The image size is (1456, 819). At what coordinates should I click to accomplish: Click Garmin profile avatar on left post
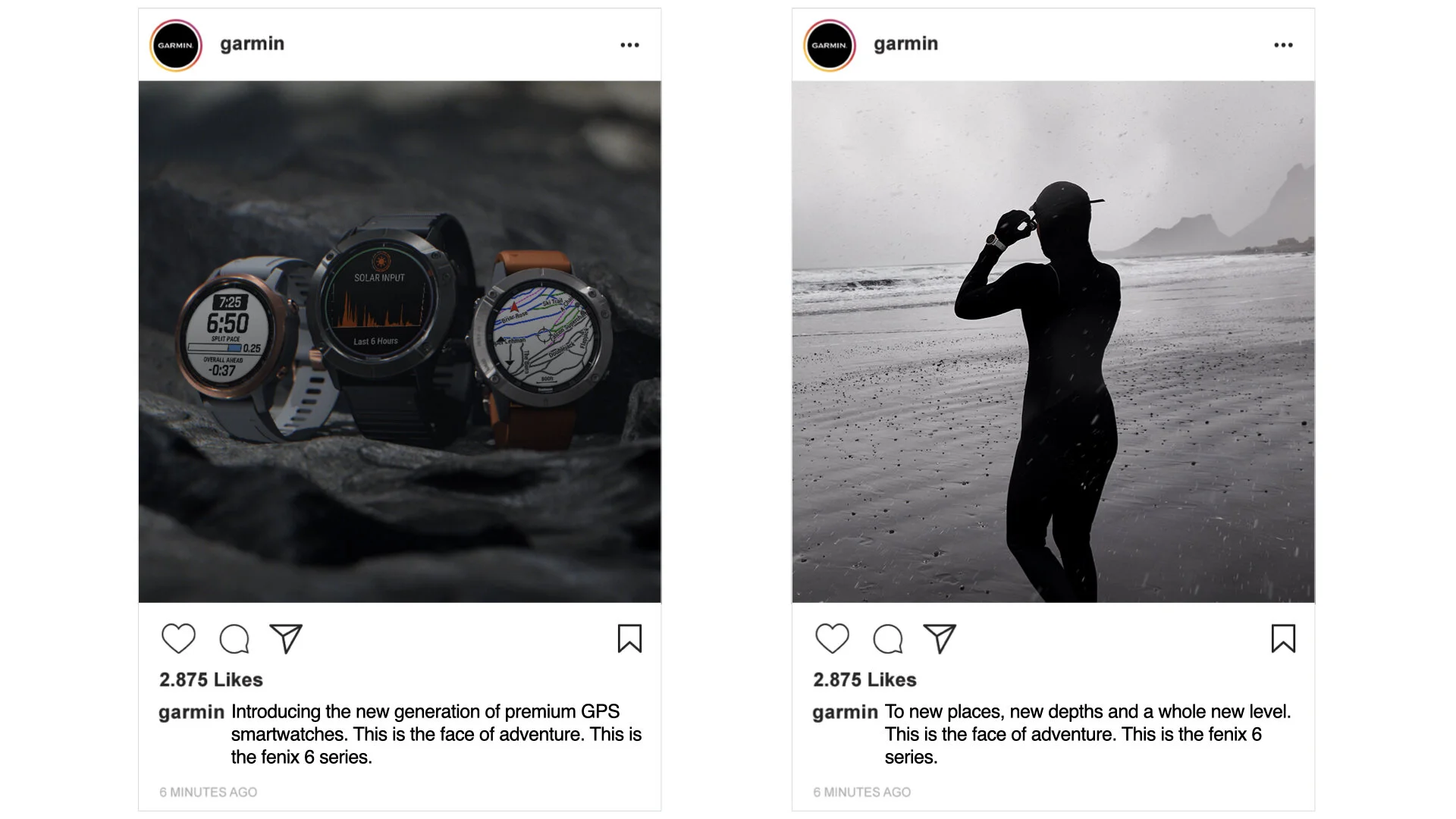tap(176, 45)
